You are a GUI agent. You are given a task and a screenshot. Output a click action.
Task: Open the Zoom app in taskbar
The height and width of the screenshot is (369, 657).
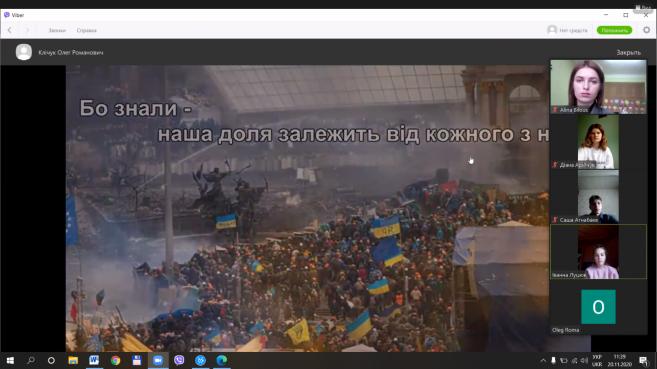(158, 360)
